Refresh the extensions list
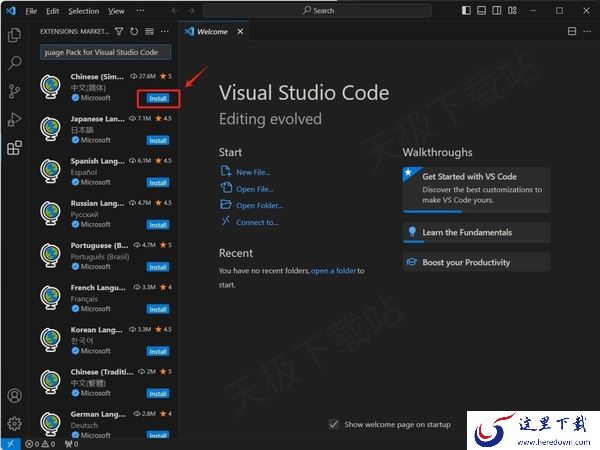The width and height of the screenshot is (600, 450). click(x=134, y=31)
